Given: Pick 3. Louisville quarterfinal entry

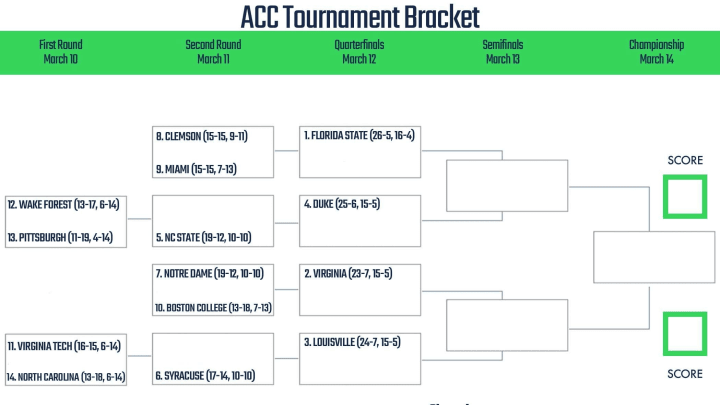Looking at the screenshot, I should pyautogui.click(x=352, y=342).
